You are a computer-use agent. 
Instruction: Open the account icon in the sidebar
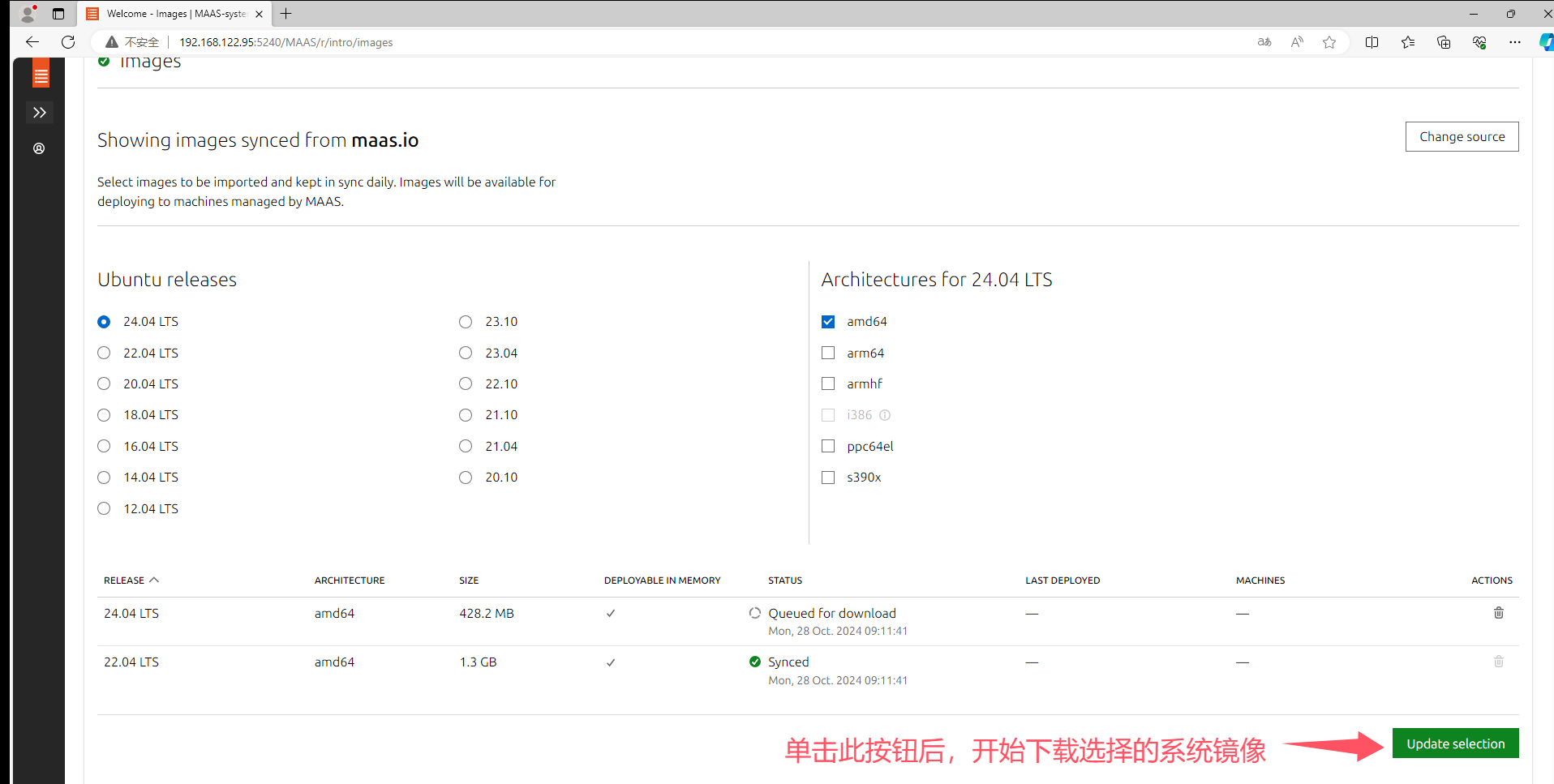coord(39,148)
